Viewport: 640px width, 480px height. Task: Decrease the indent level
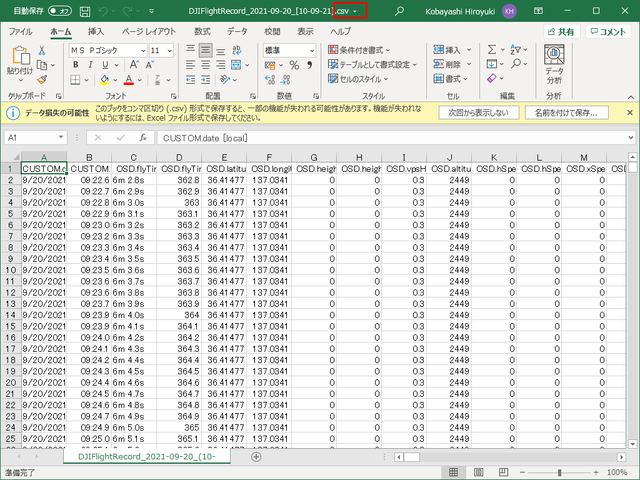pyautogui.click(x=190, y=80)
